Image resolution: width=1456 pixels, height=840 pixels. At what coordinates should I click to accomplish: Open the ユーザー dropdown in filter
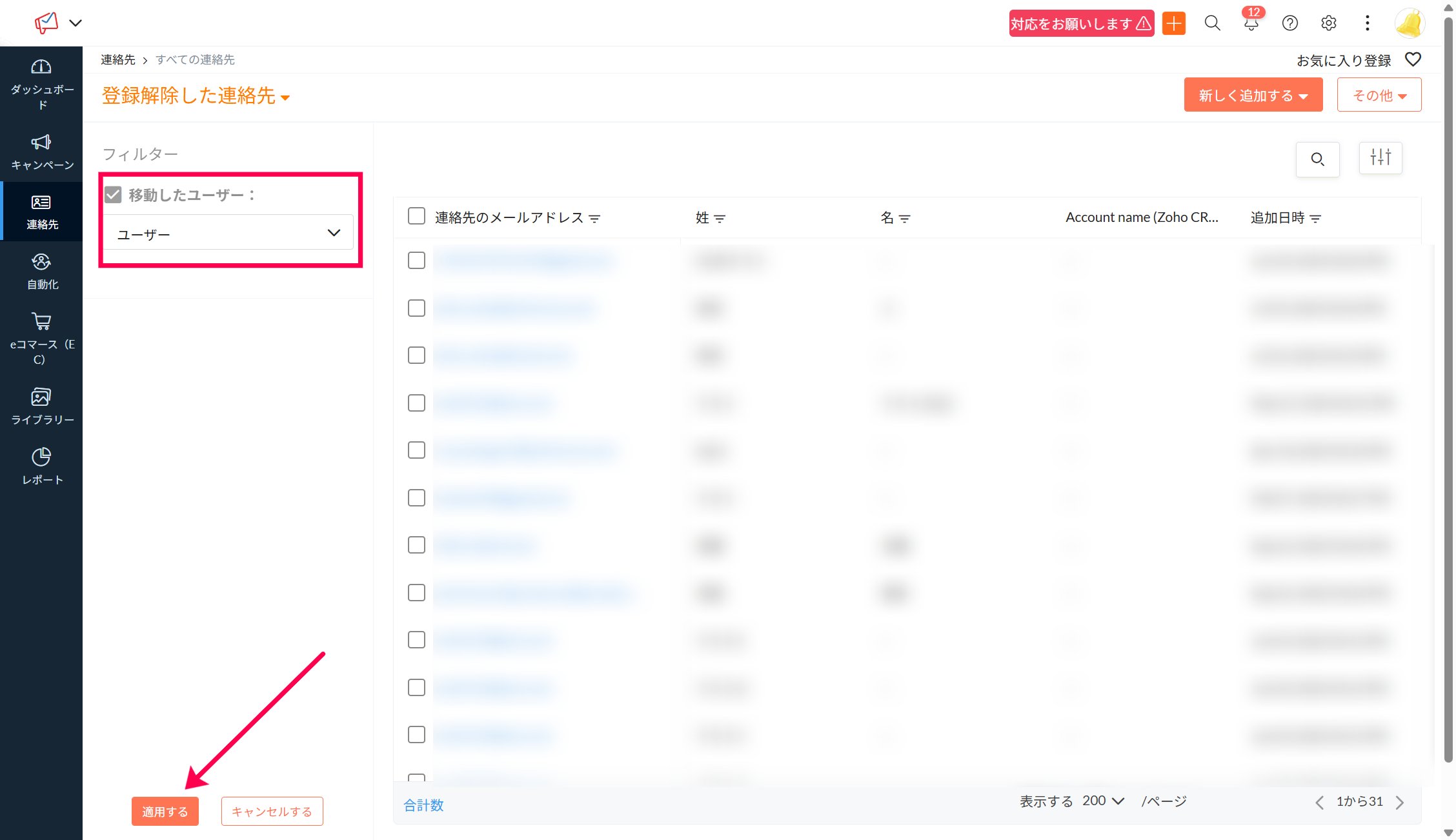click(228, 234)
